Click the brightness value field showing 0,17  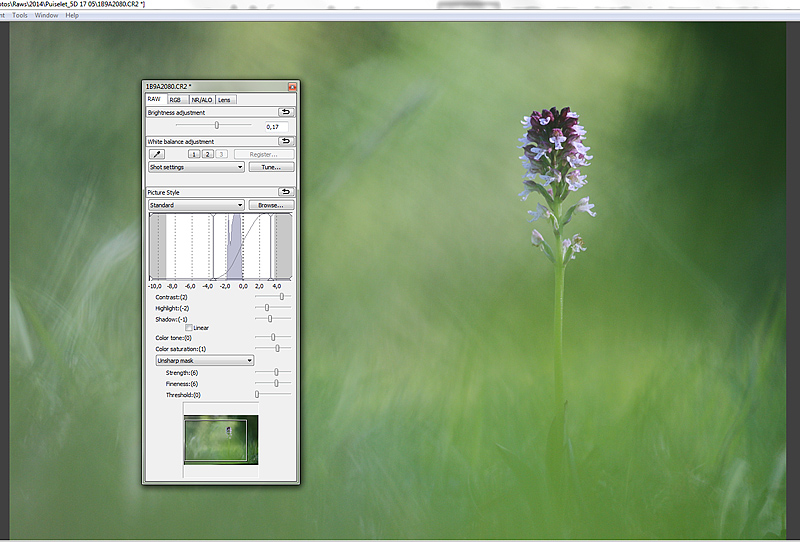(276, 127)
